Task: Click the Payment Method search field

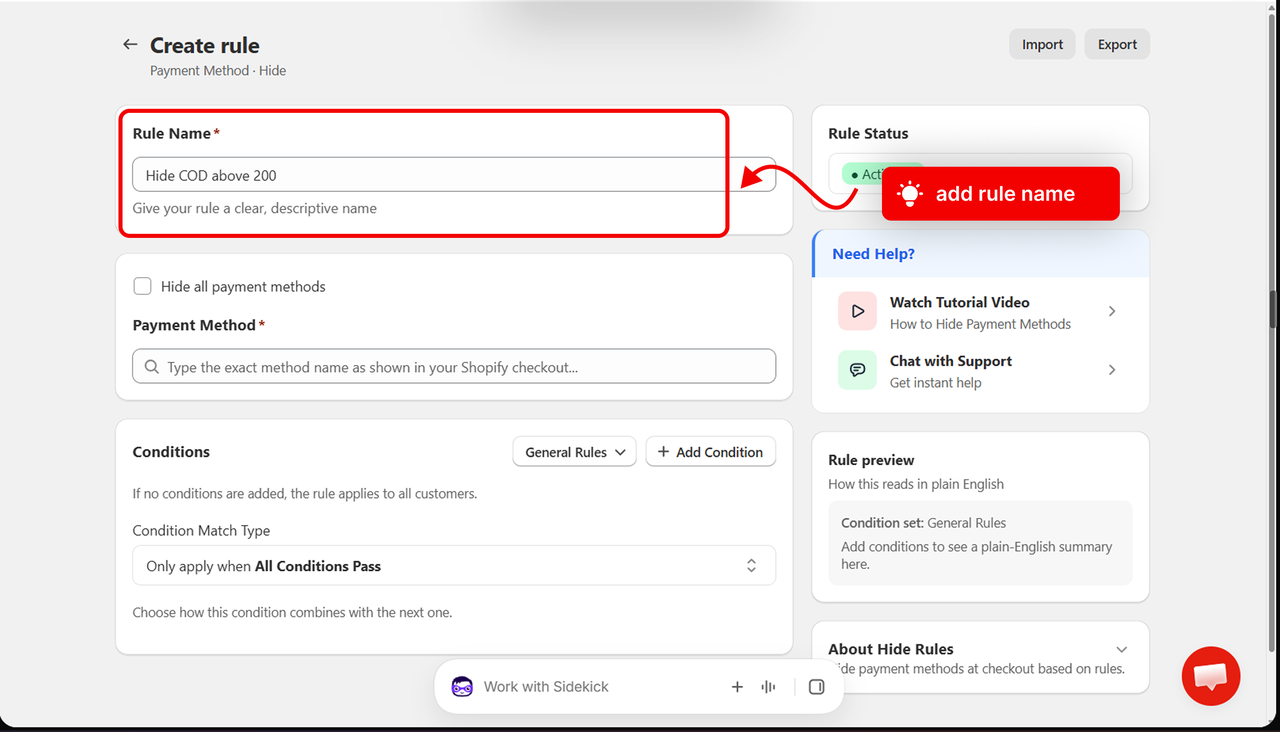Action: pos(454,367)
